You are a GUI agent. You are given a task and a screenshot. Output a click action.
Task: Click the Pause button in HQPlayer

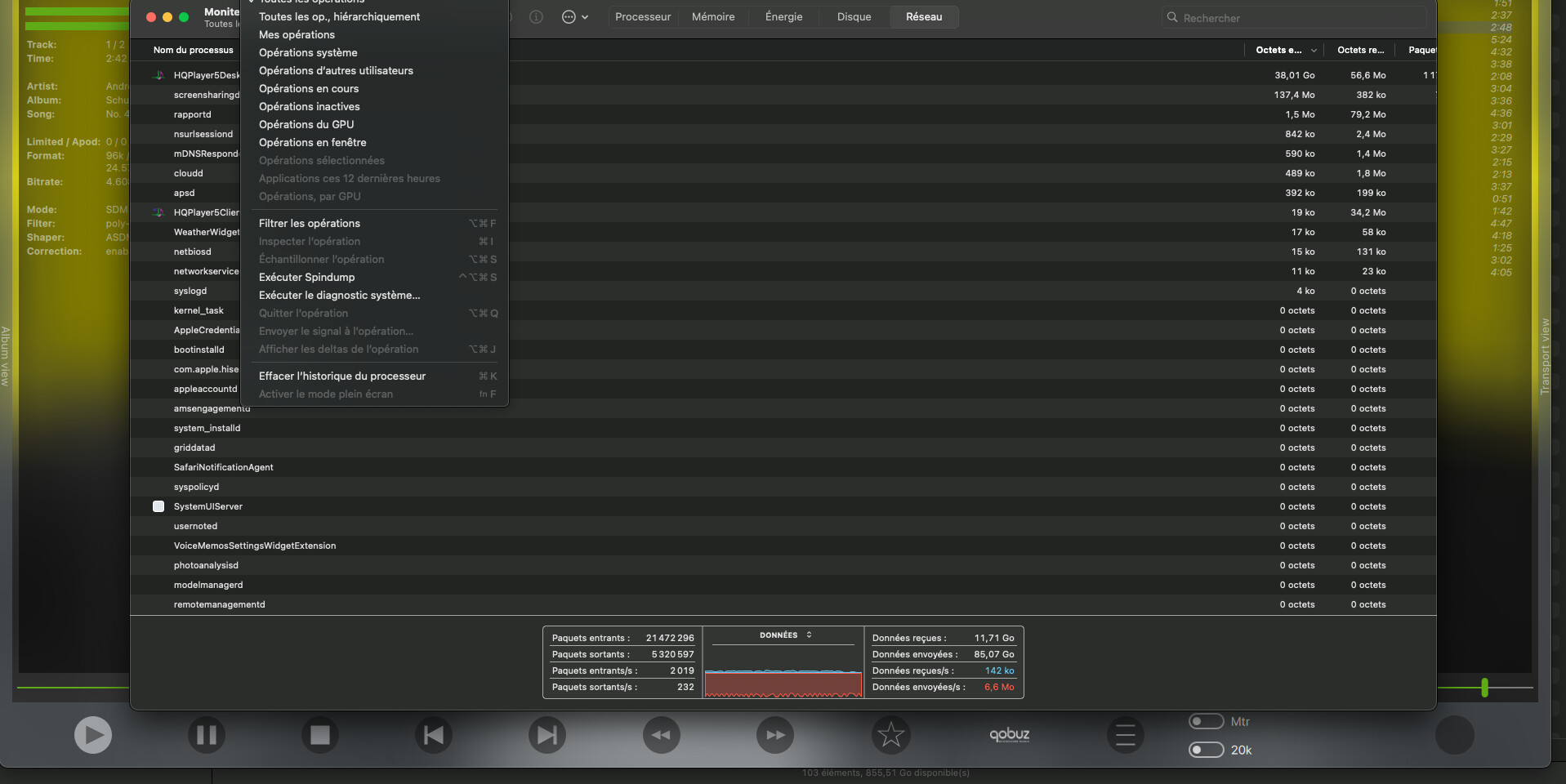click(x=207, y=735)
